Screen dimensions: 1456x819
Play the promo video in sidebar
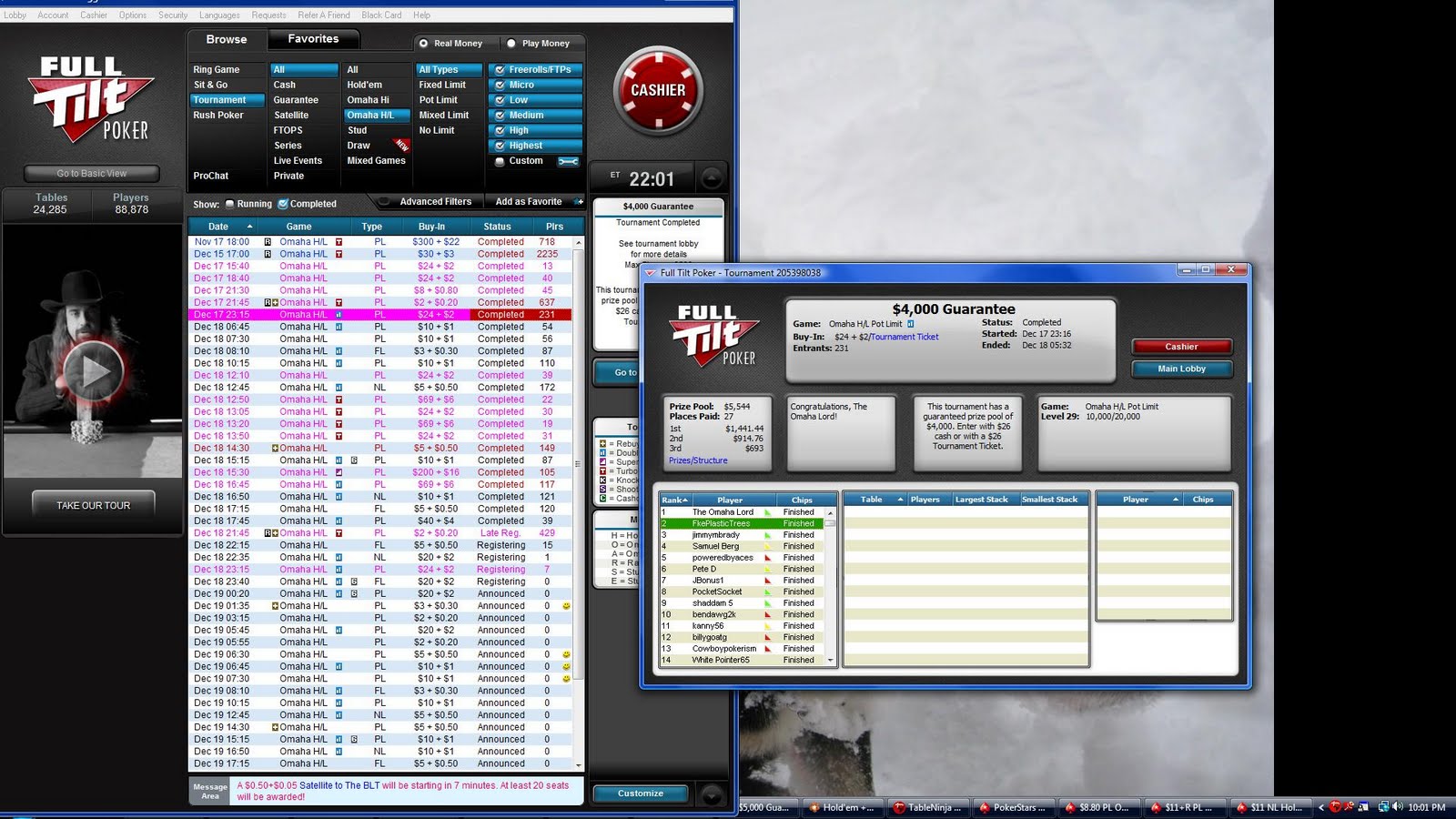[92, 371]
